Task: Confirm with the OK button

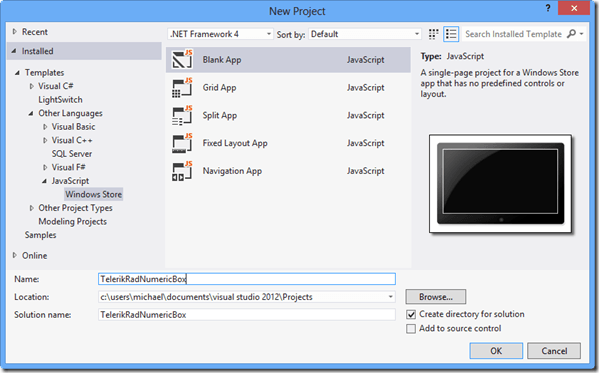Action: click(496, 351)
